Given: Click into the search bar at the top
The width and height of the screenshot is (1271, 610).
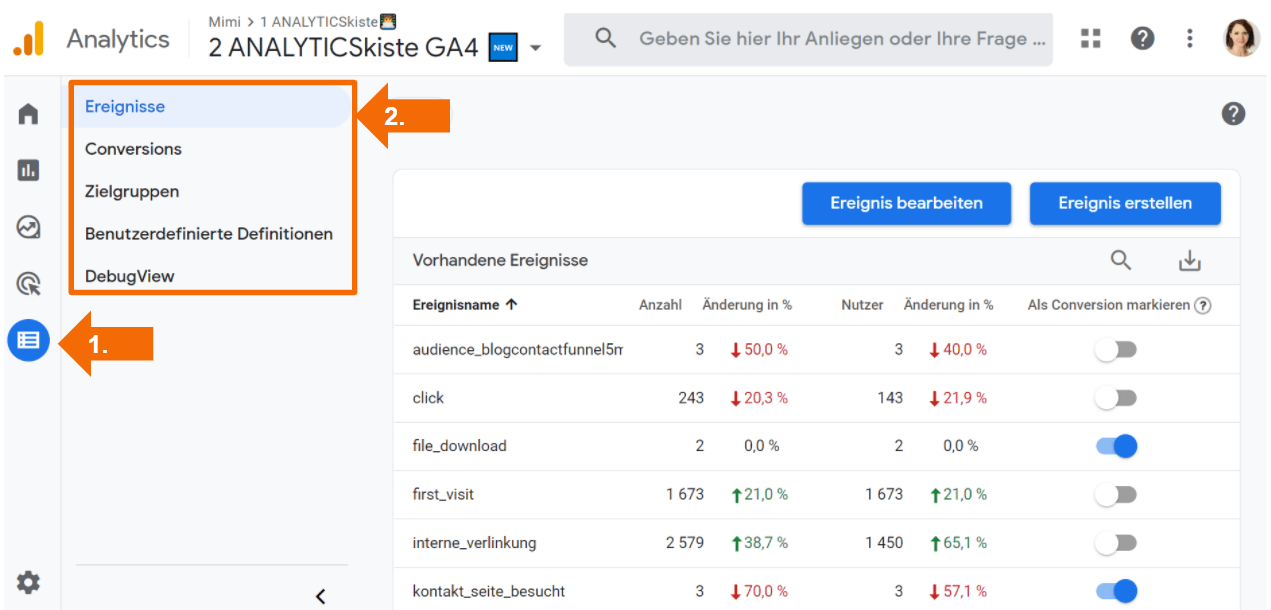Looking at the screenshot, I should pyautogui.click(x=808, y=39).
